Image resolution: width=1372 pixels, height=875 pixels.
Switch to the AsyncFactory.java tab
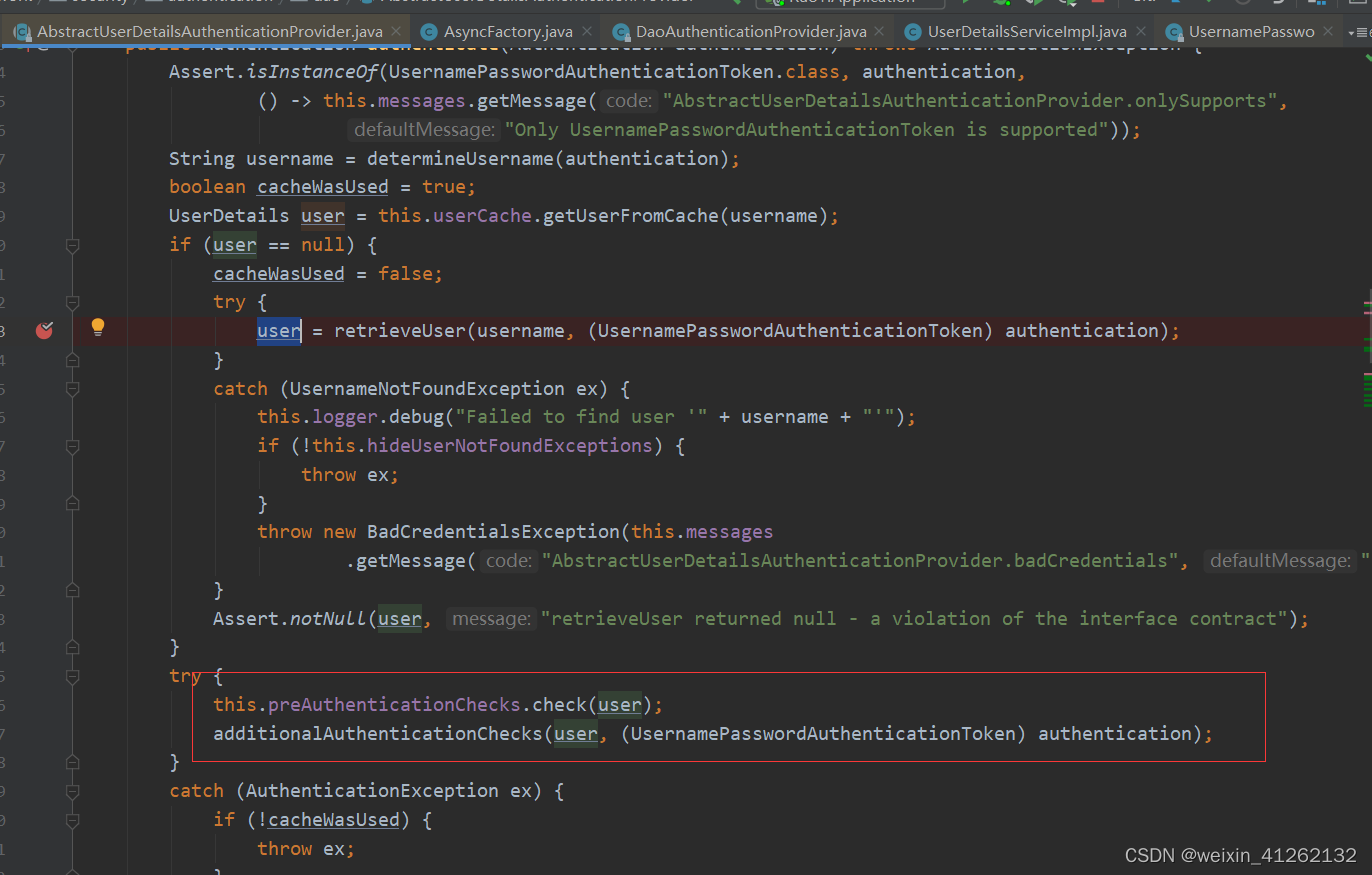(x=507, y=32)
